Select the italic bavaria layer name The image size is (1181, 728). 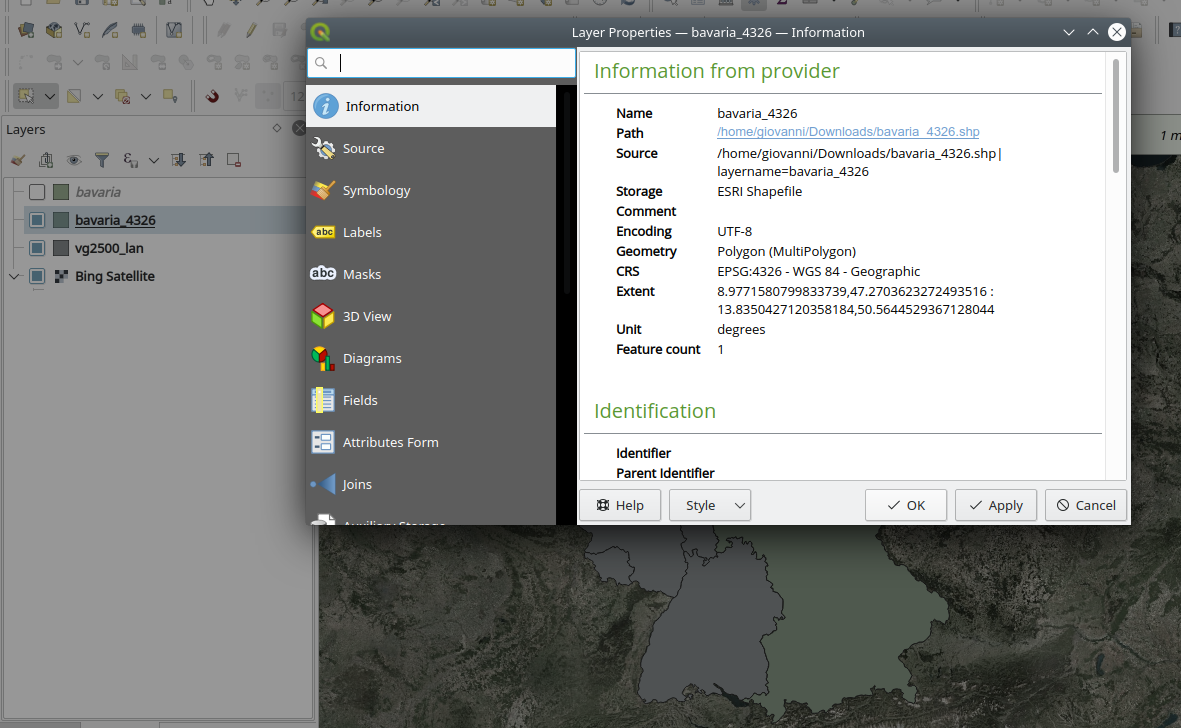pos(98,192)
